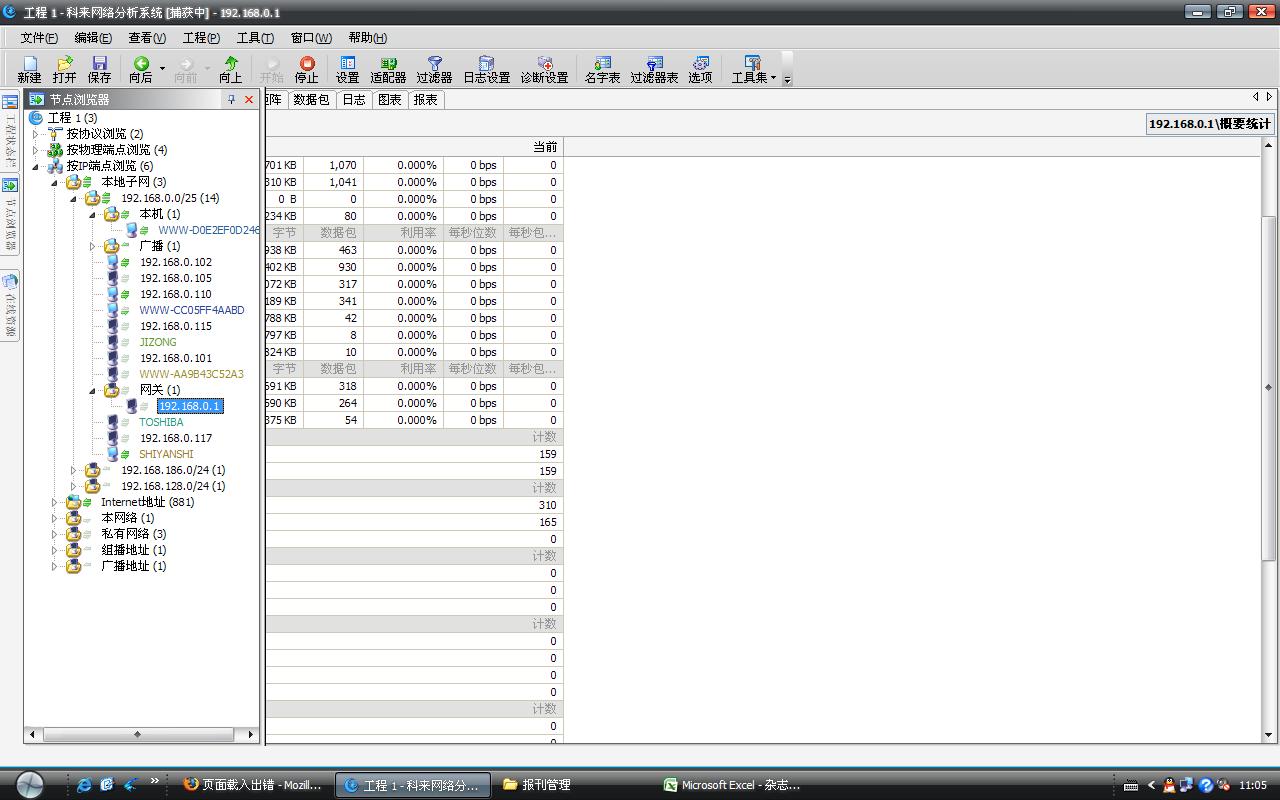Pin toggle for the 节点浏览器 panel
1280x800 pixels.
231,99
